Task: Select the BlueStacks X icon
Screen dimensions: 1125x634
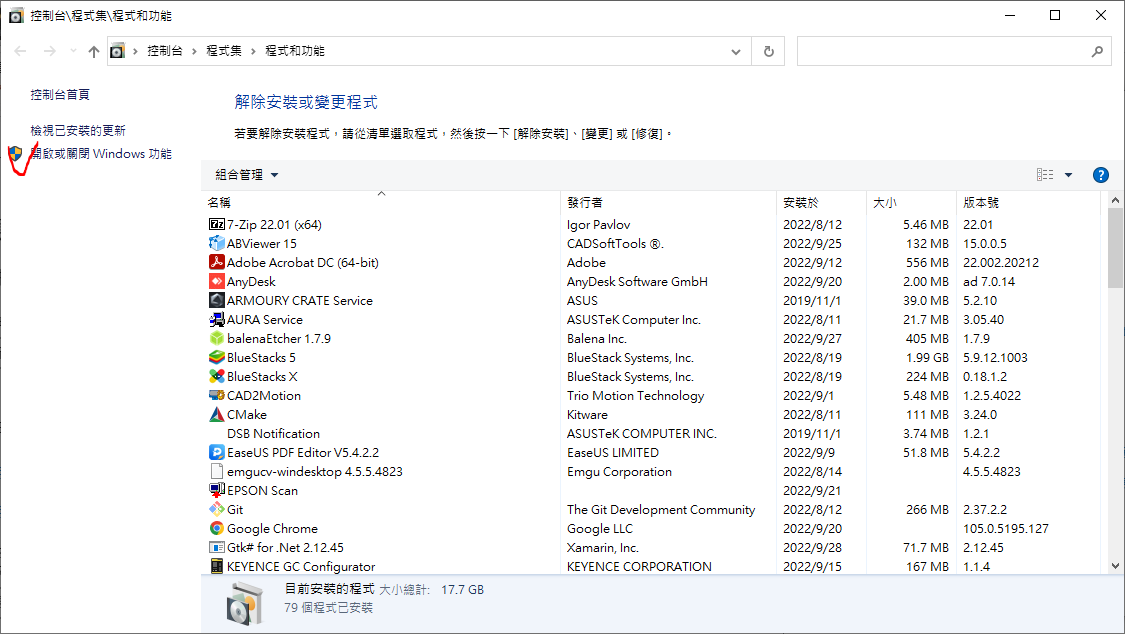Action: click(x=217, y=377)
